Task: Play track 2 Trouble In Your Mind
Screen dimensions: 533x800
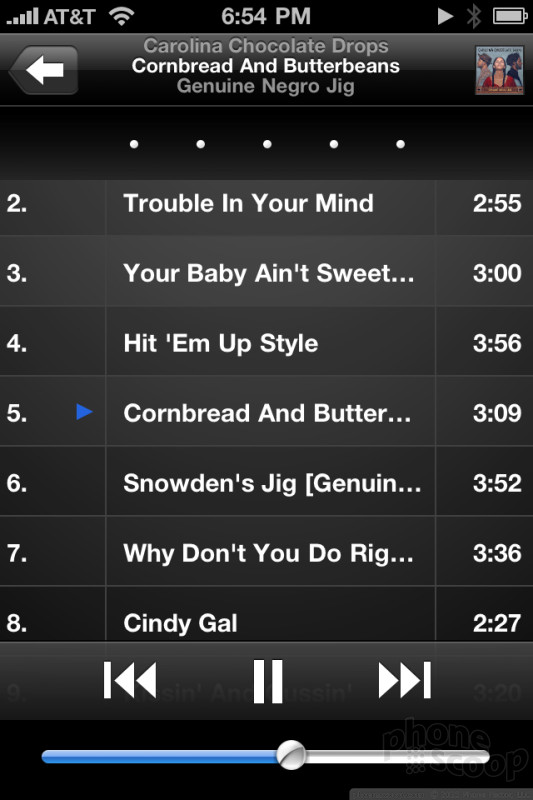Action: click(x=266, y=203)
